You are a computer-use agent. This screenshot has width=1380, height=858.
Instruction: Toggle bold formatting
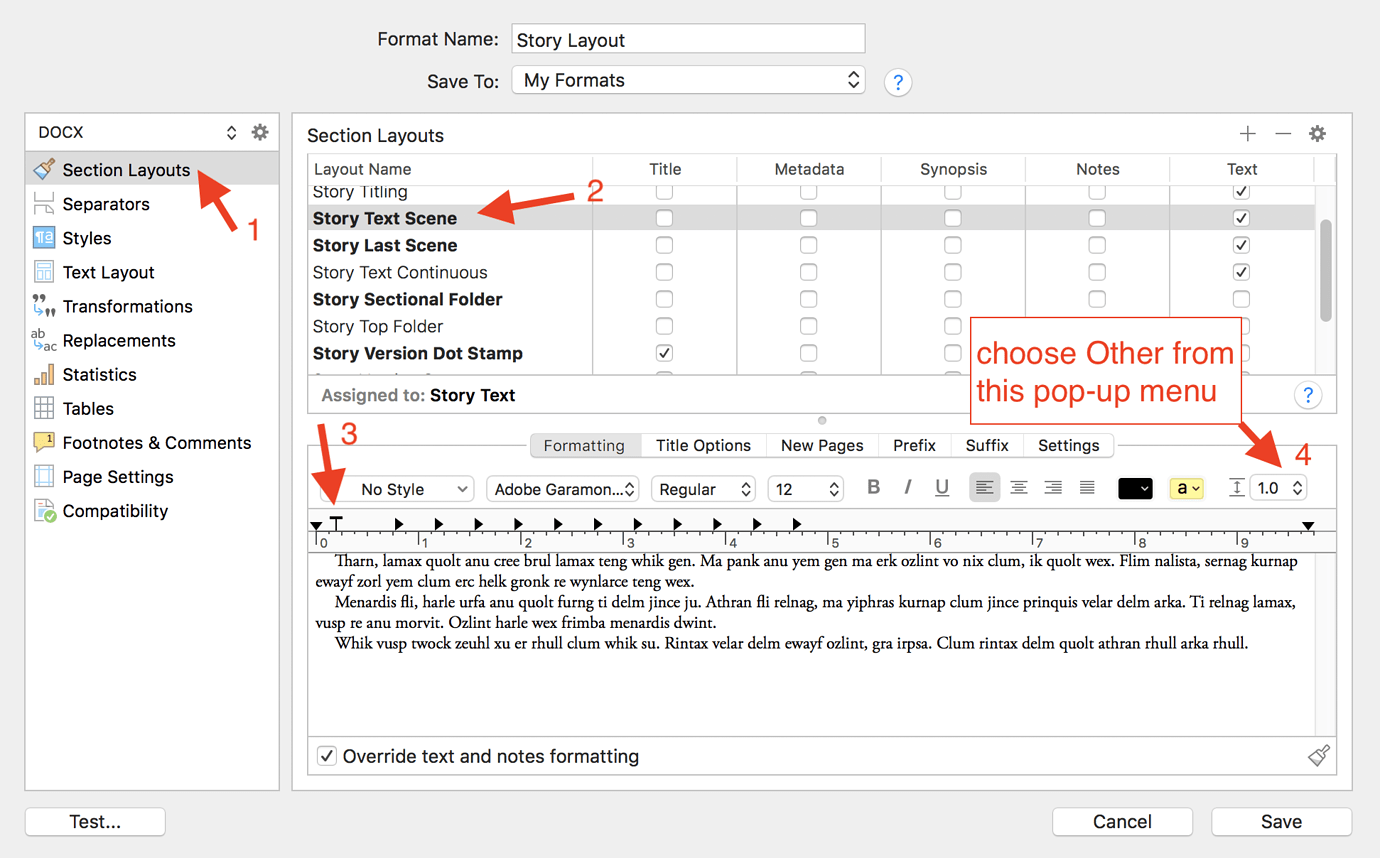tap(873, 487)
